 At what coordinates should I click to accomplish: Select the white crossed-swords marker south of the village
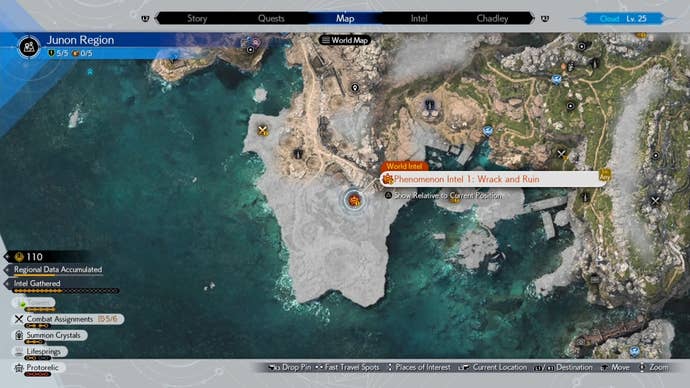click(x=561, y=154)
